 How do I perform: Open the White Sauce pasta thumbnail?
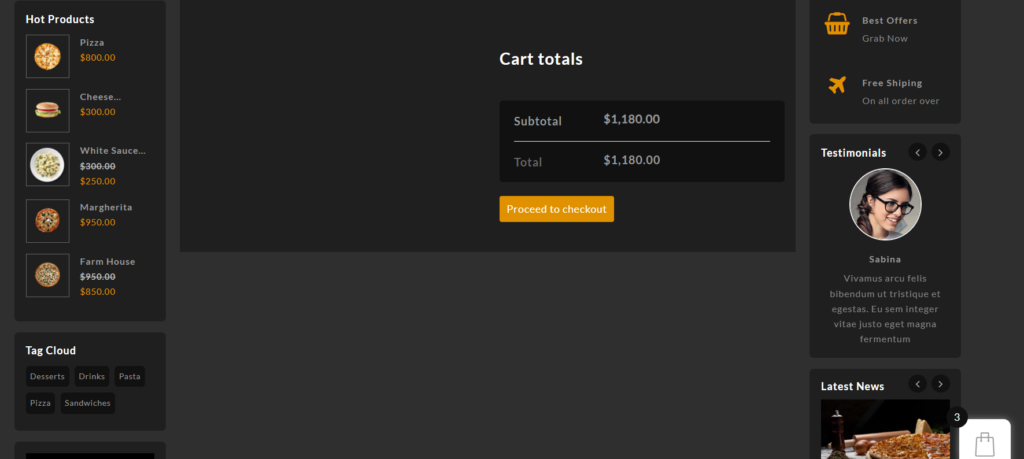(x=47, y=164)
